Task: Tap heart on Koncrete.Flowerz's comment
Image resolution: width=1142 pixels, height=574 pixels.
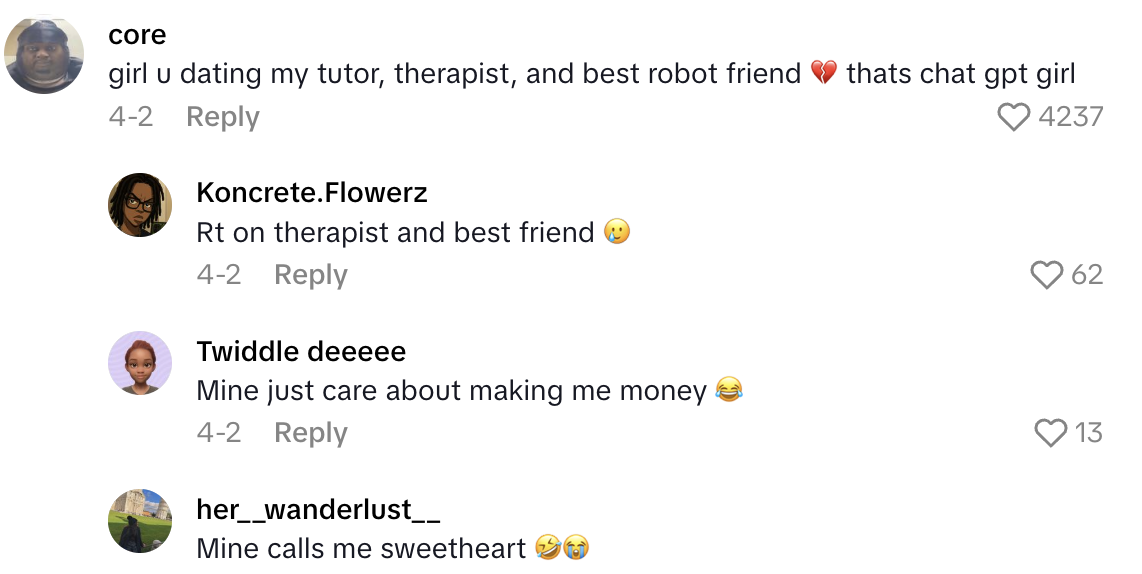Action: coord(1046,275)
